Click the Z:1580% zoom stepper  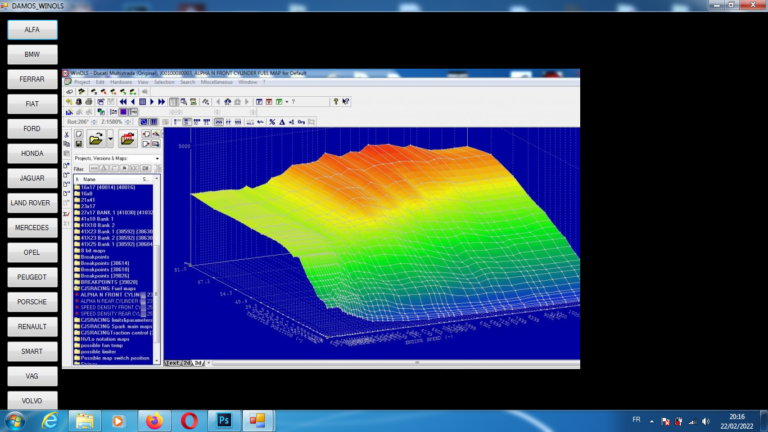(x=128, y=122)
